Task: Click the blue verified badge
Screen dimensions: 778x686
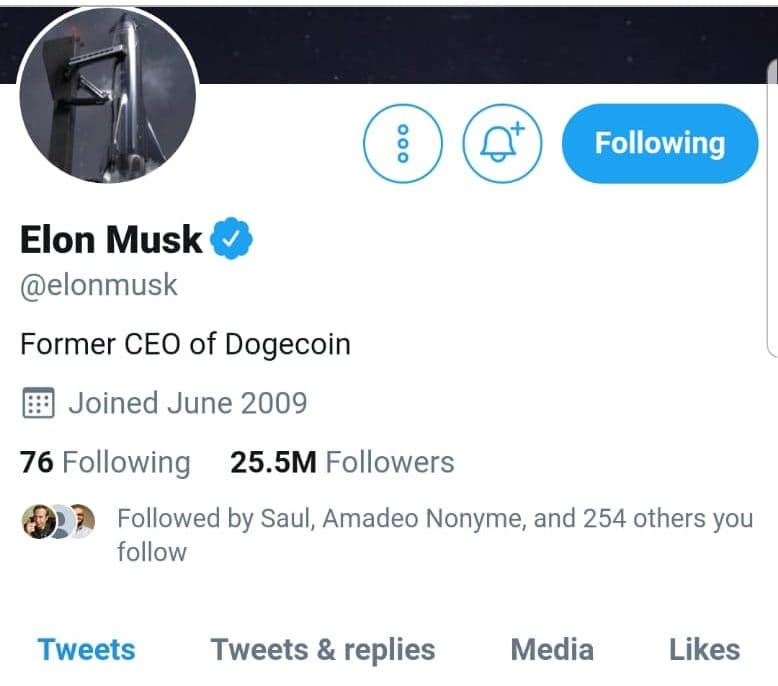Action: 235,240
